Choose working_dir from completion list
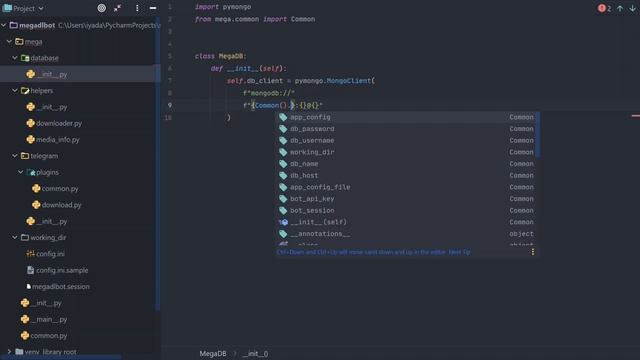 [x=406, y=152]
